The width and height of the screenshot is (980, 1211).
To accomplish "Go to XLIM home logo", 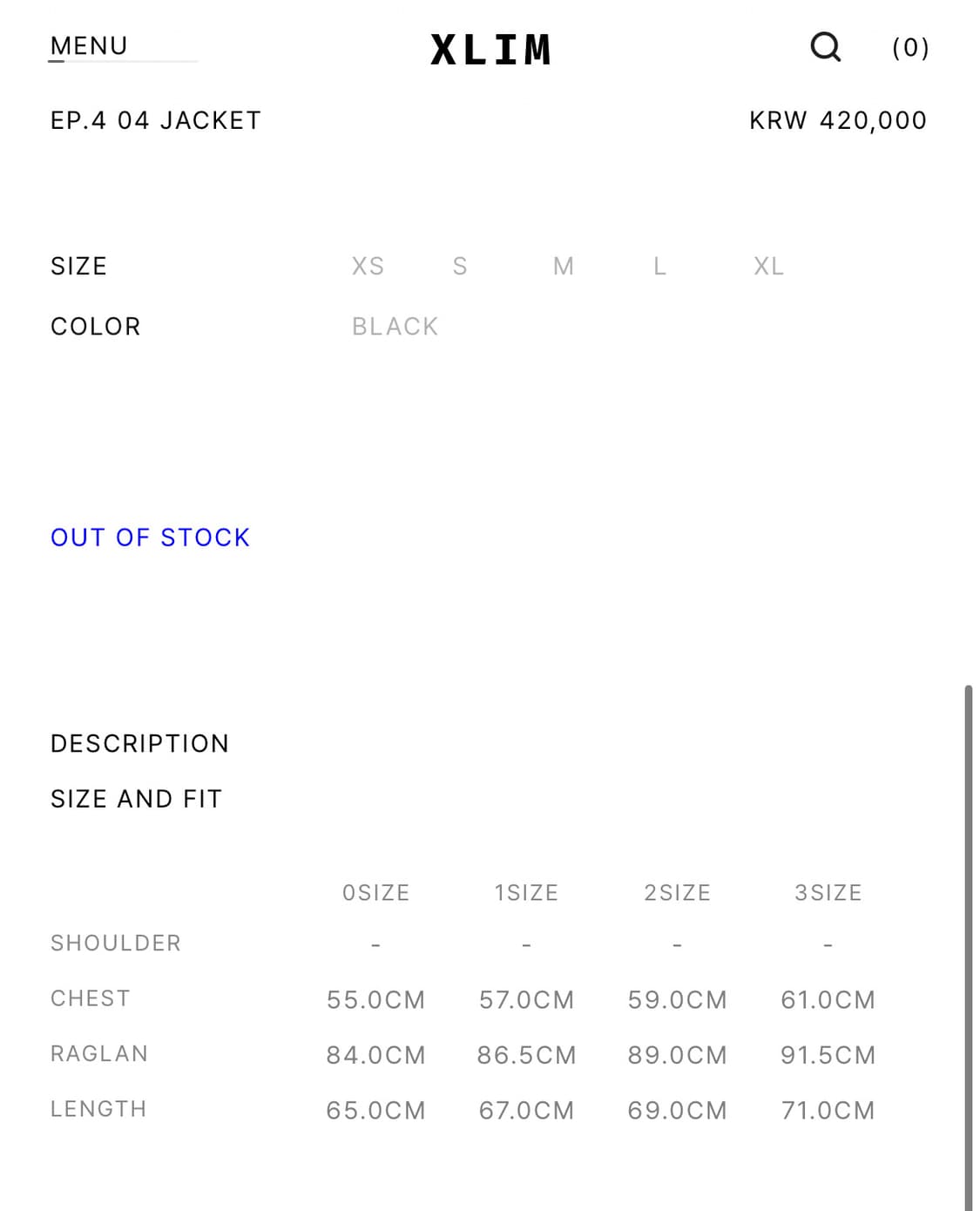I will 490,50.
